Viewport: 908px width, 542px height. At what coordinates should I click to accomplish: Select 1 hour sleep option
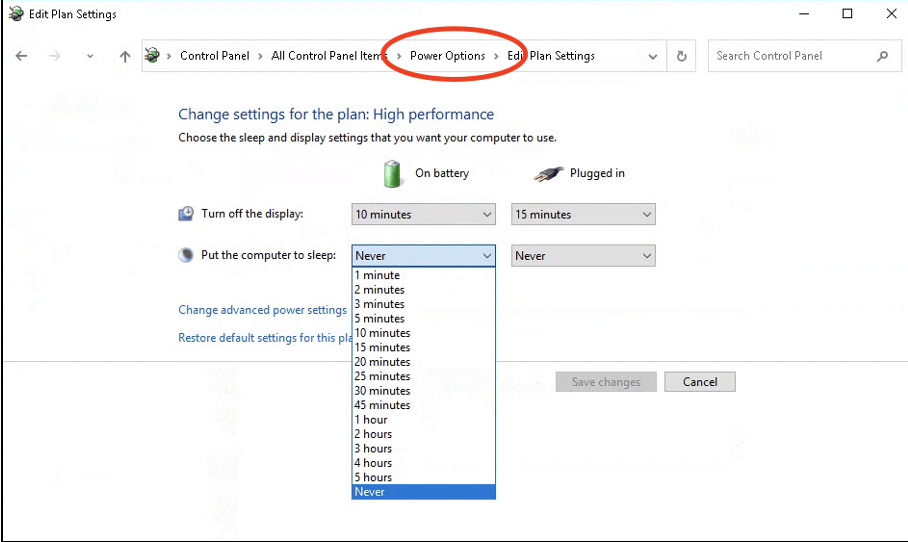[423, 420]
